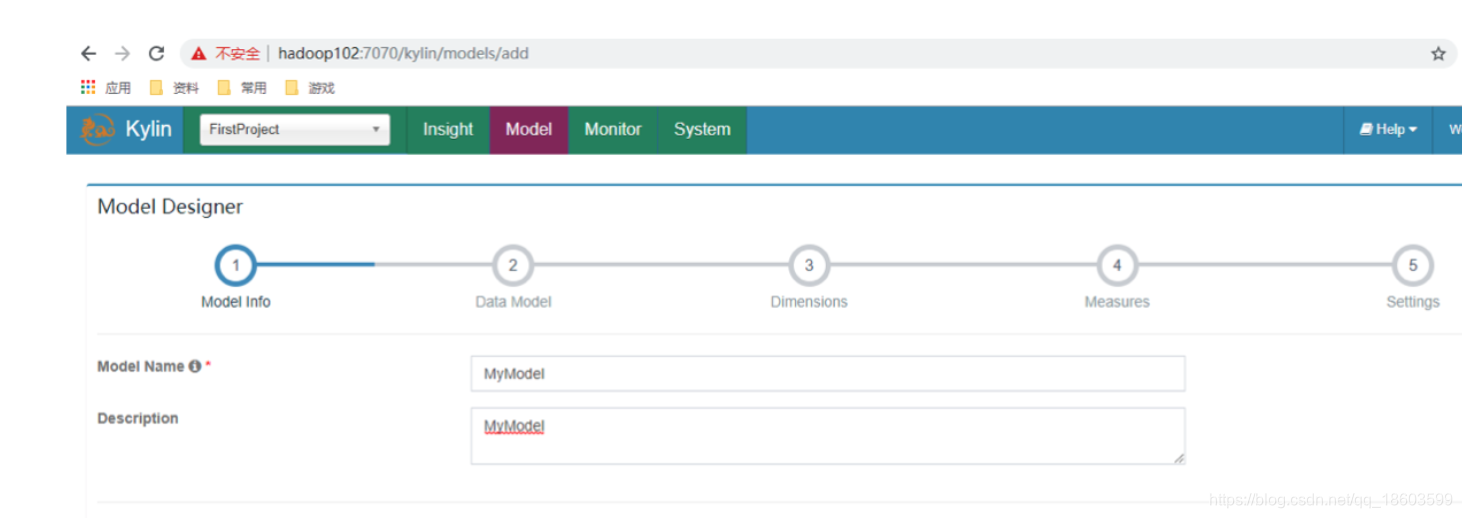This screenshot has height=518, width=1462.
Task: Click the Description textarea resize handle
Action: (x=1179, y=458)
